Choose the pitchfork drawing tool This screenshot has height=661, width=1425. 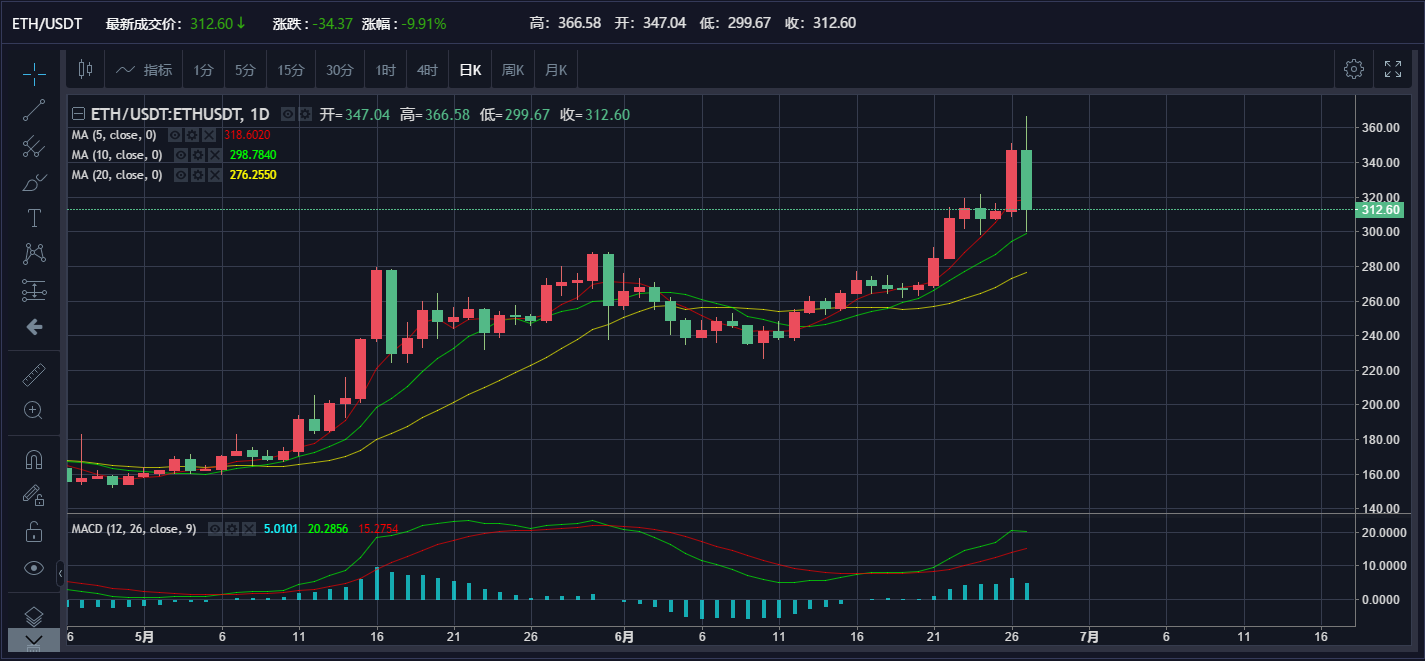34,147
